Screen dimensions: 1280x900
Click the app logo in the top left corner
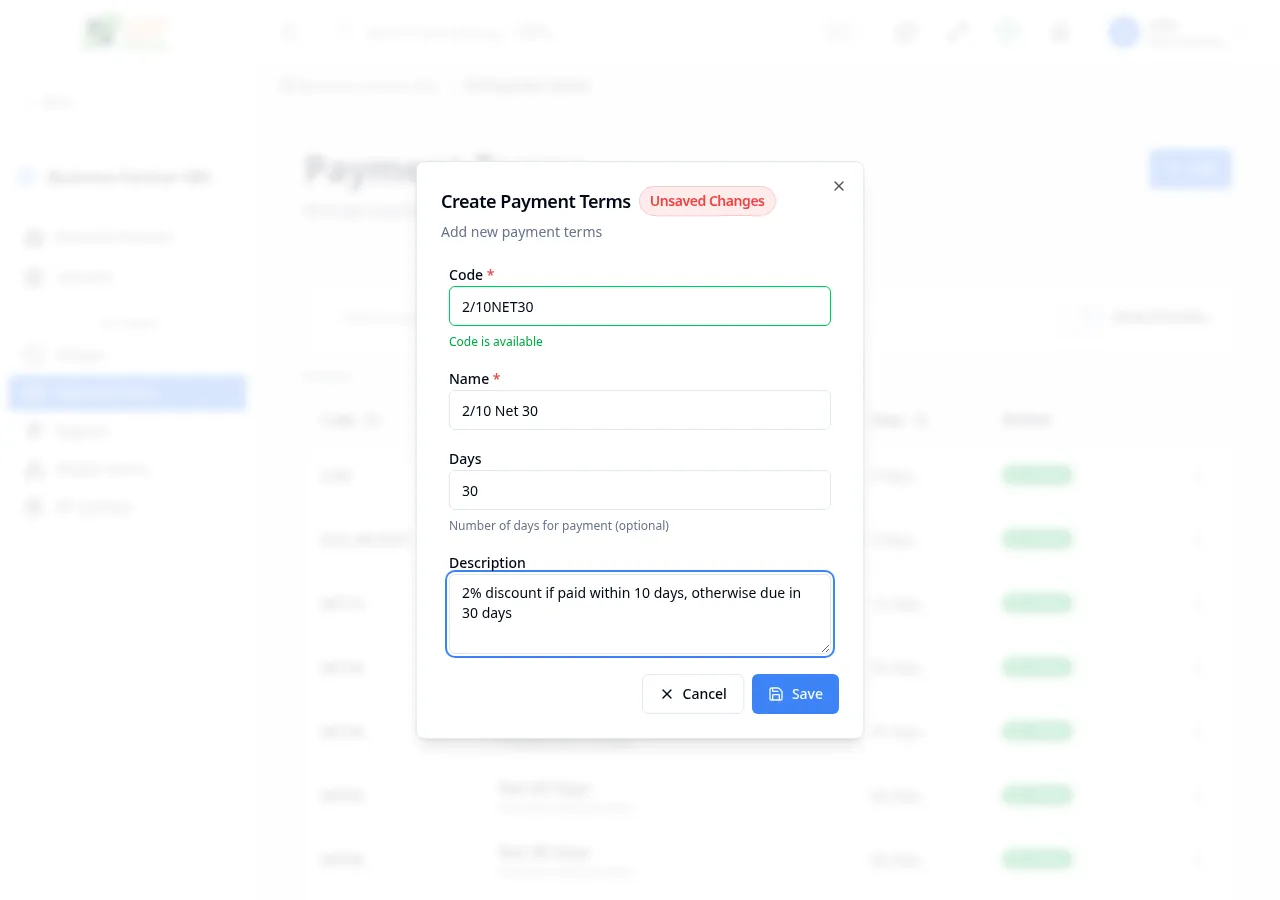point(126,32)
